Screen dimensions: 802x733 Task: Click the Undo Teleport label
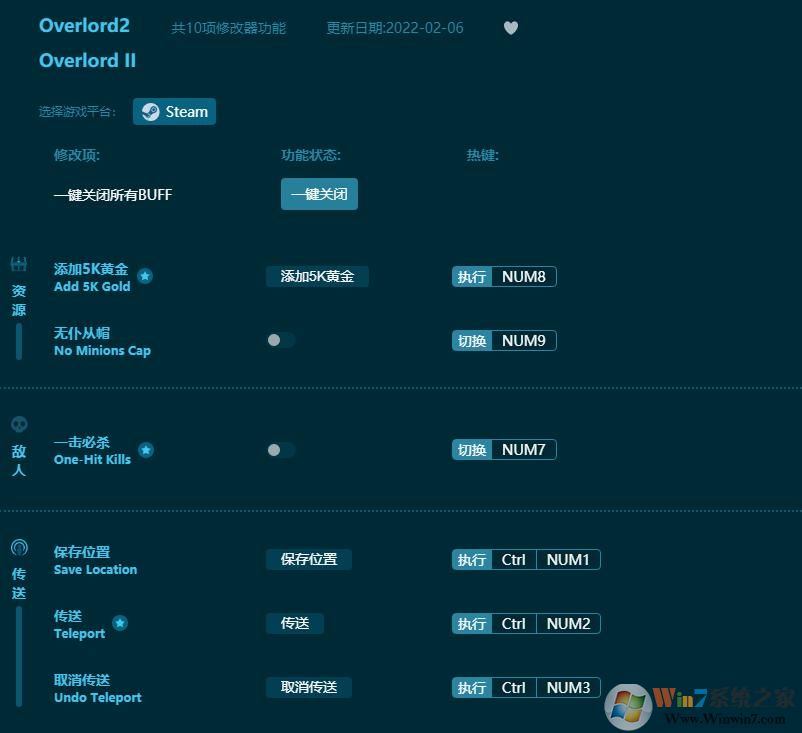pos(98,698)
